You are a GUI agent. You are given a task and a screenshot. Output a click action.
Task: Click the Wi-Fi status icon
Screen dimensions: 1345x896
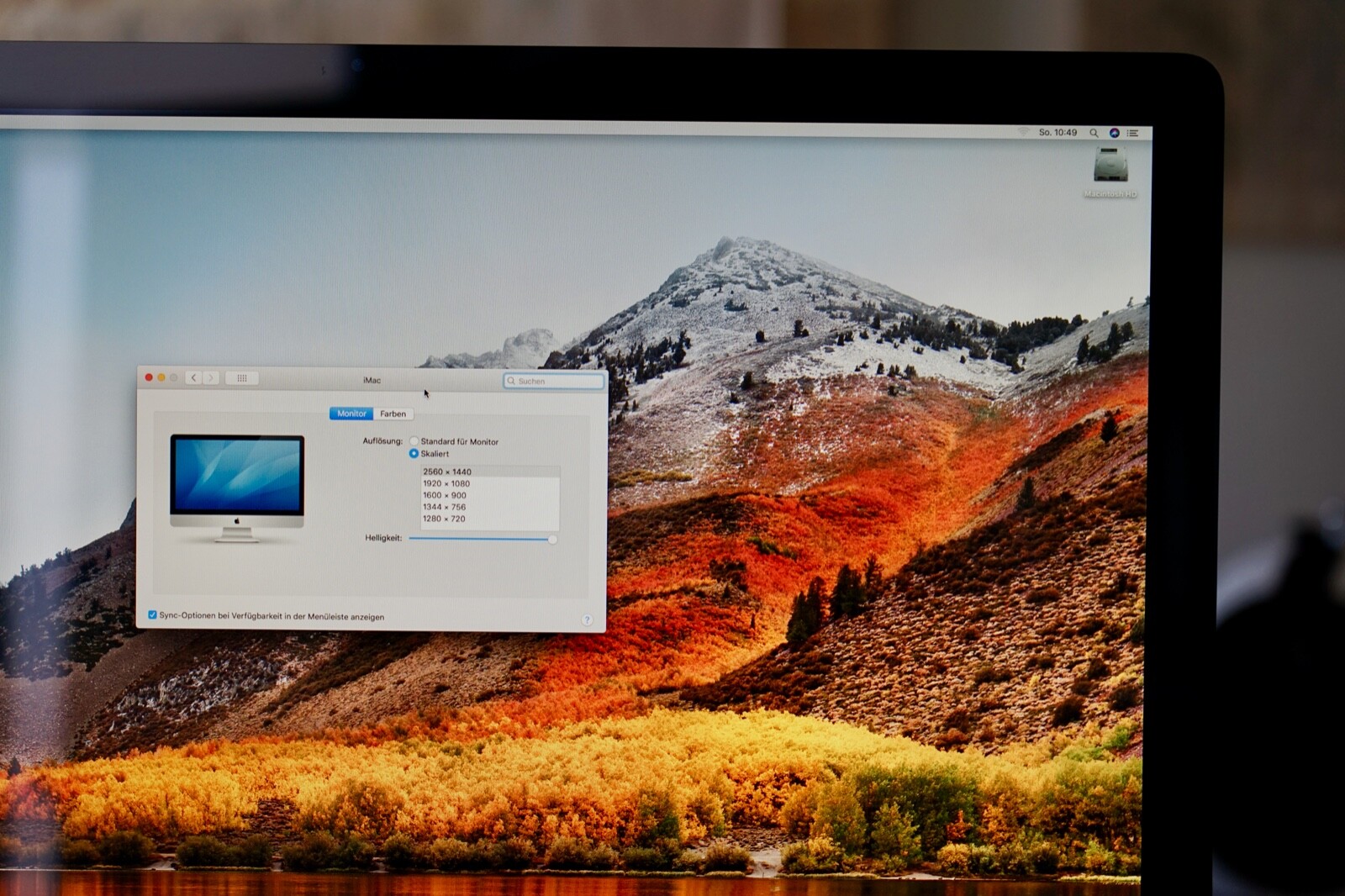(1023, 132)
